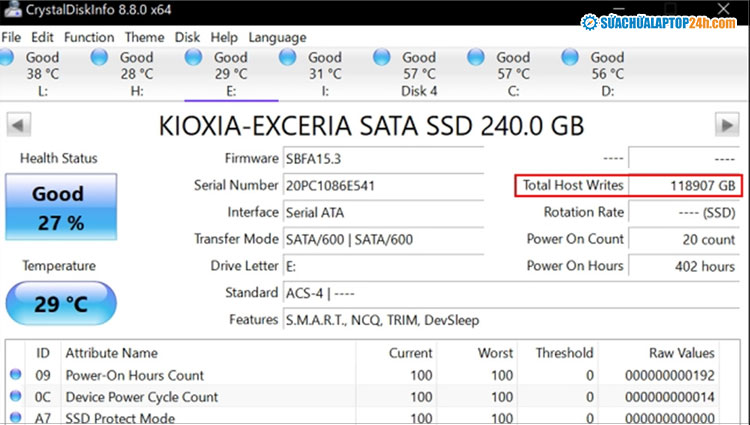The height and width of the screenshot is (425, 750).
Task: Select drive E: status orb
Action: click(x=193, y=57)
